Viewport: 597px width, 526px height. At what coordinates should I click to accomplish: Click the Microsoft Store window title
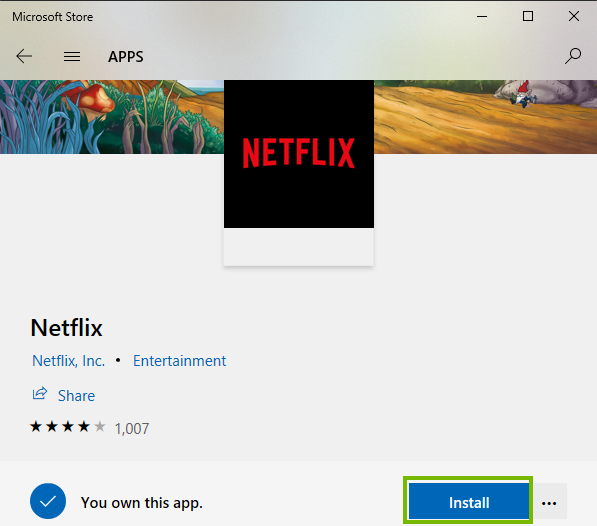coord(53,17)
